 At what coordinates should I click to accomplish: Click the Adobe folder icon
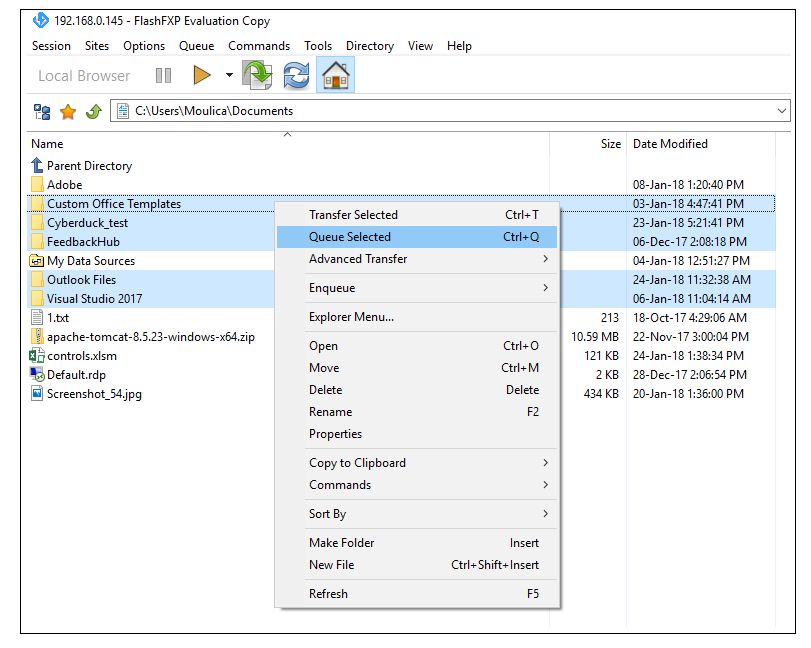37,185
